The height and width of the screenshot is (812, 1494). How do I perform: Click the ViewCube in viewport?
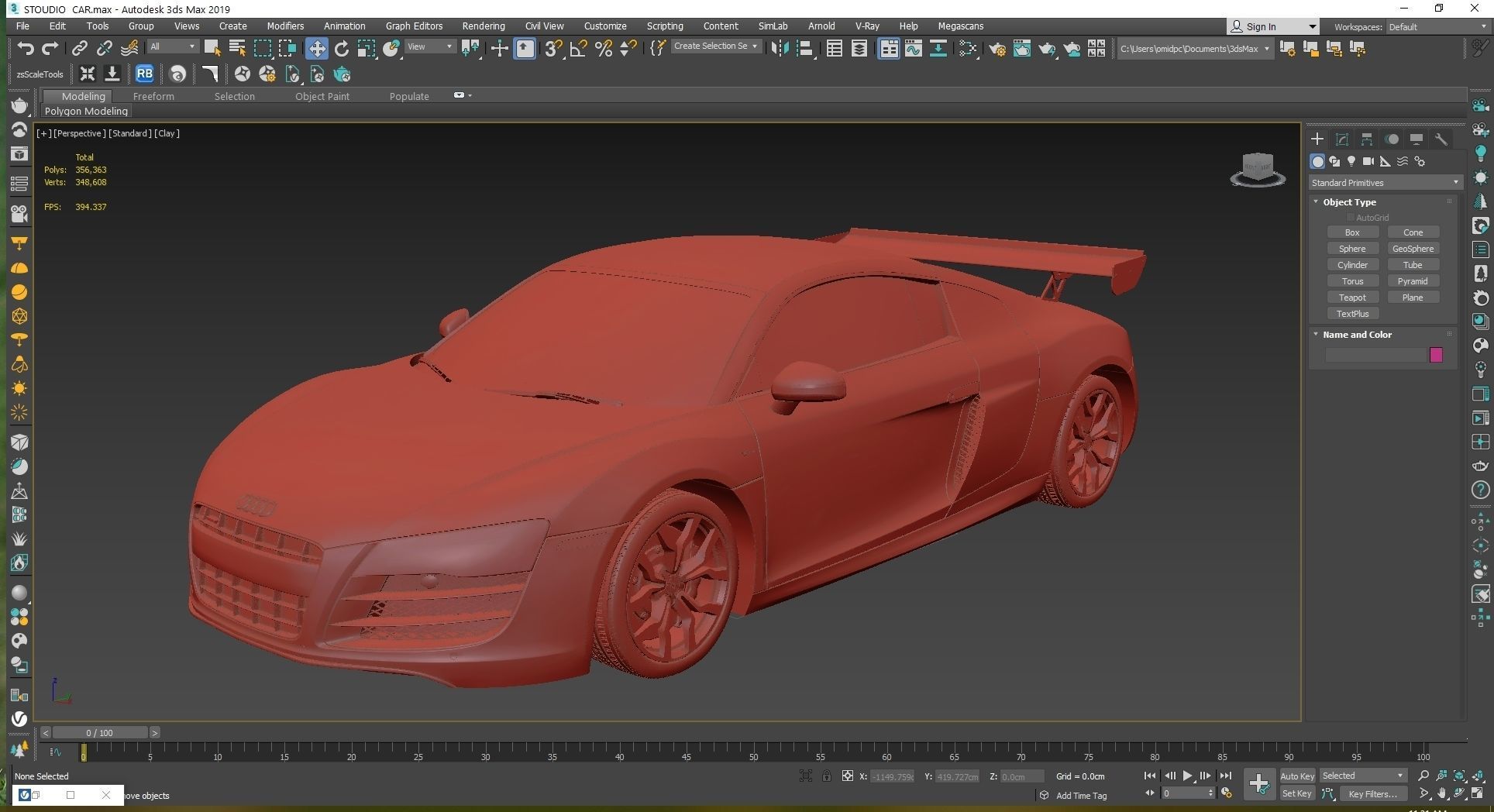tap(1258, 170)
